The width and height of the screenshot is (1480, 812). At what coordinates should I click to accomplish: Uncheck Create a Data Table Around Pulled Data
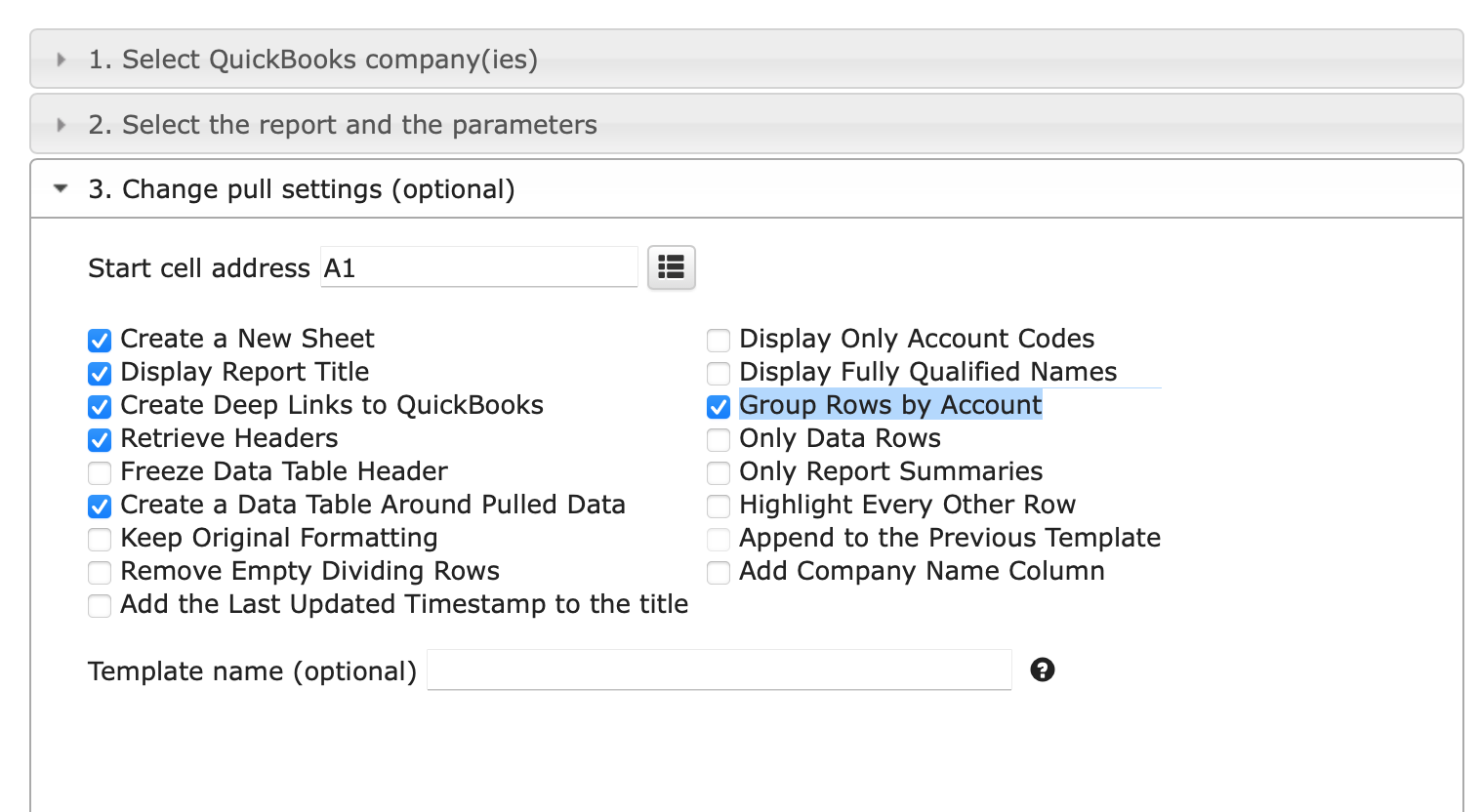(100, 506)
